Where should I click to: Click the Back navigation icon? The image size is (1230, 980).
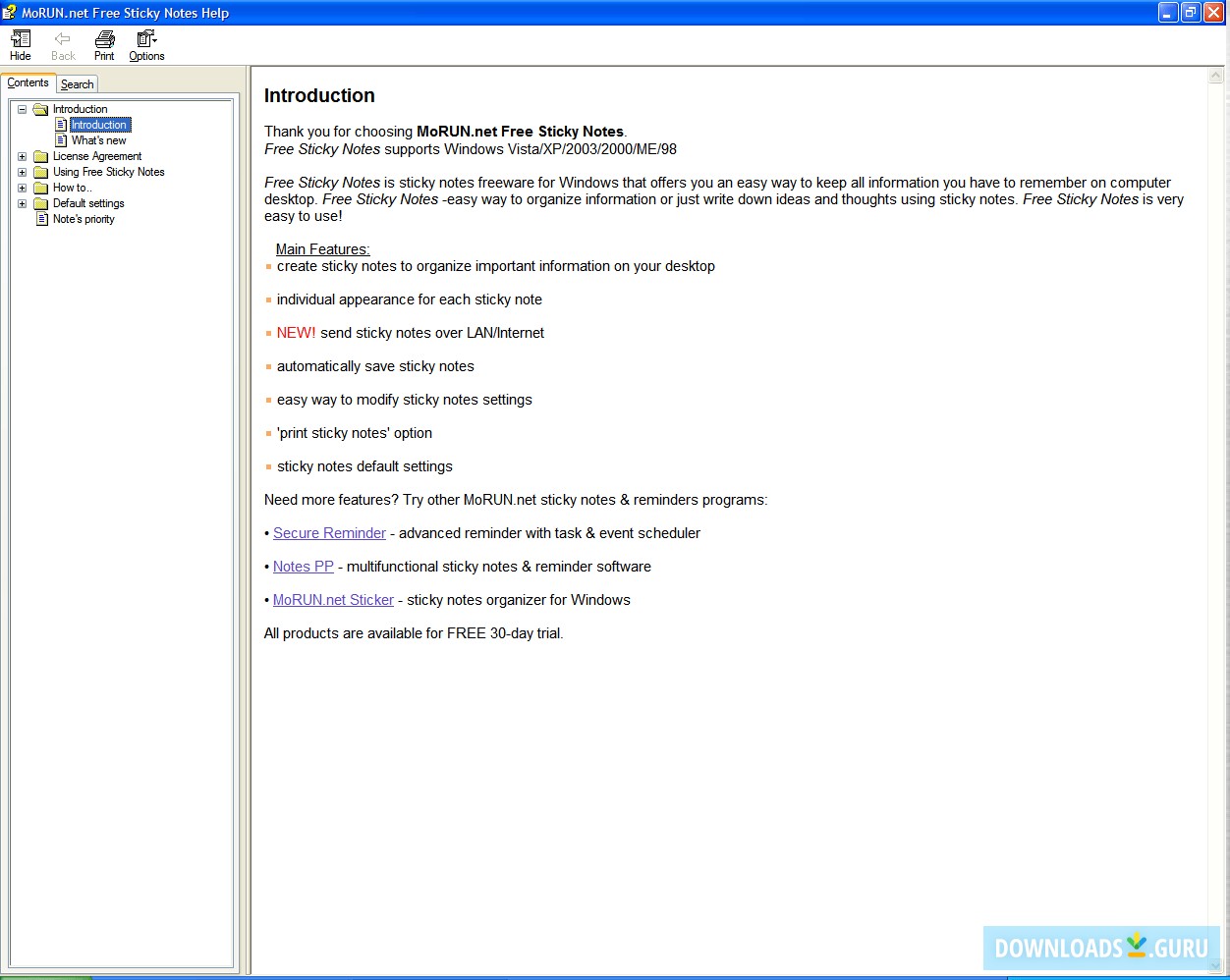[62, 40]
